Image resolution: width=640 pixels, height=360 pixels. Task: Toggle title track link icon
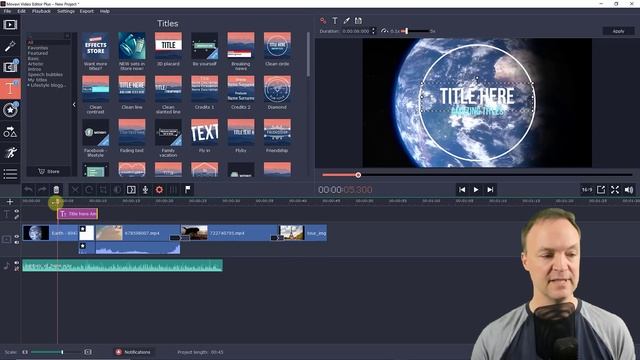click(17, 217)
